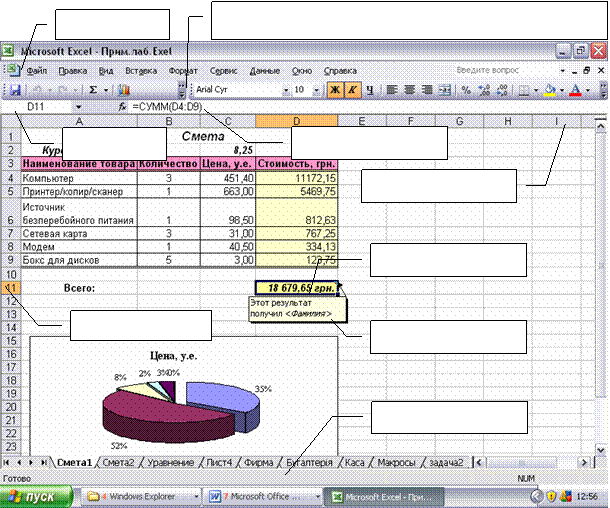
Task: Expand Undo history dropdown arrow
Action: 50,91
